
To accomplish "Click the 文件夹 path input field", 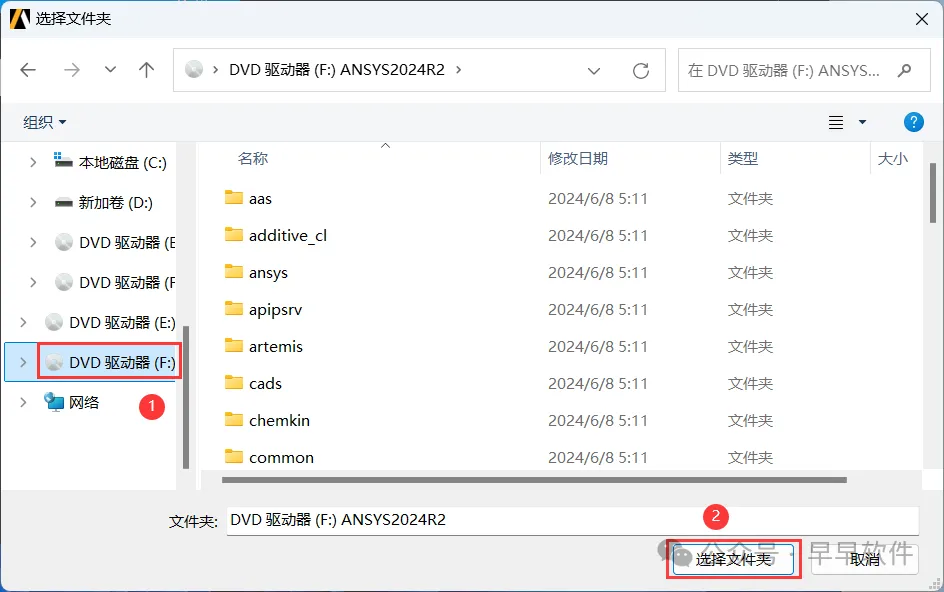I will (573, 520).
